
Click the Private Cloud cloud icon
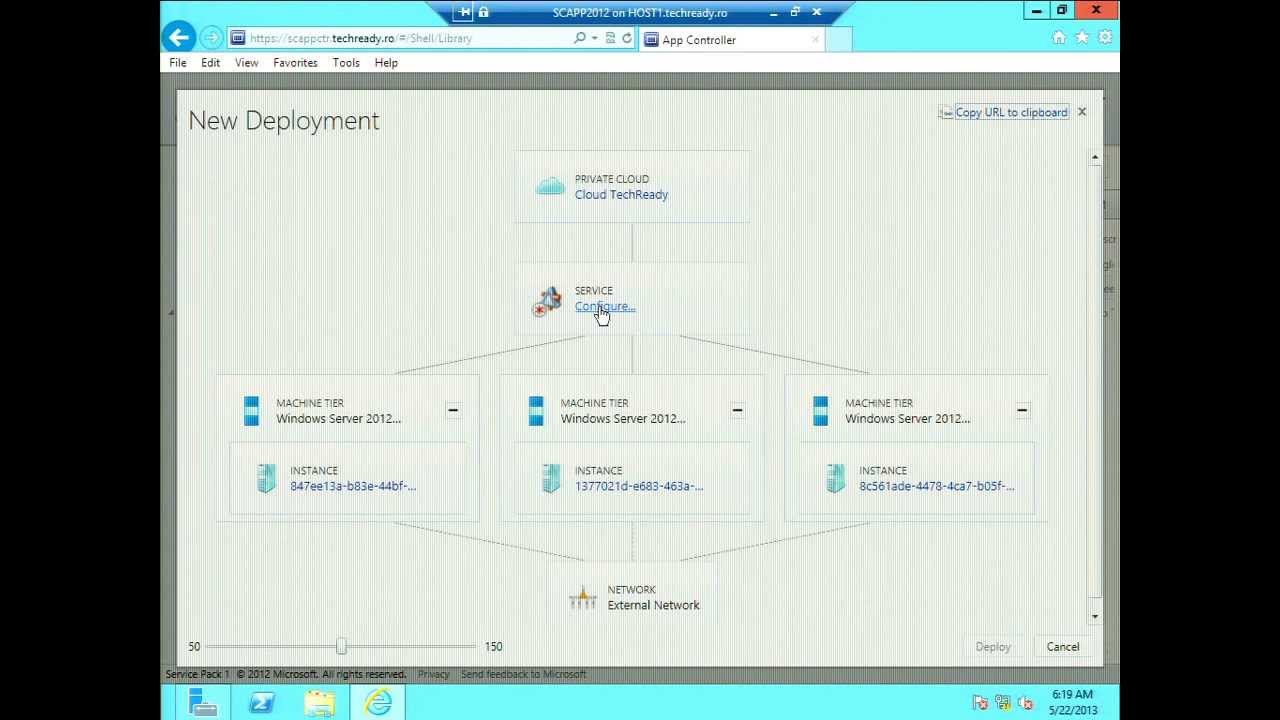click(x=550, y=186)
